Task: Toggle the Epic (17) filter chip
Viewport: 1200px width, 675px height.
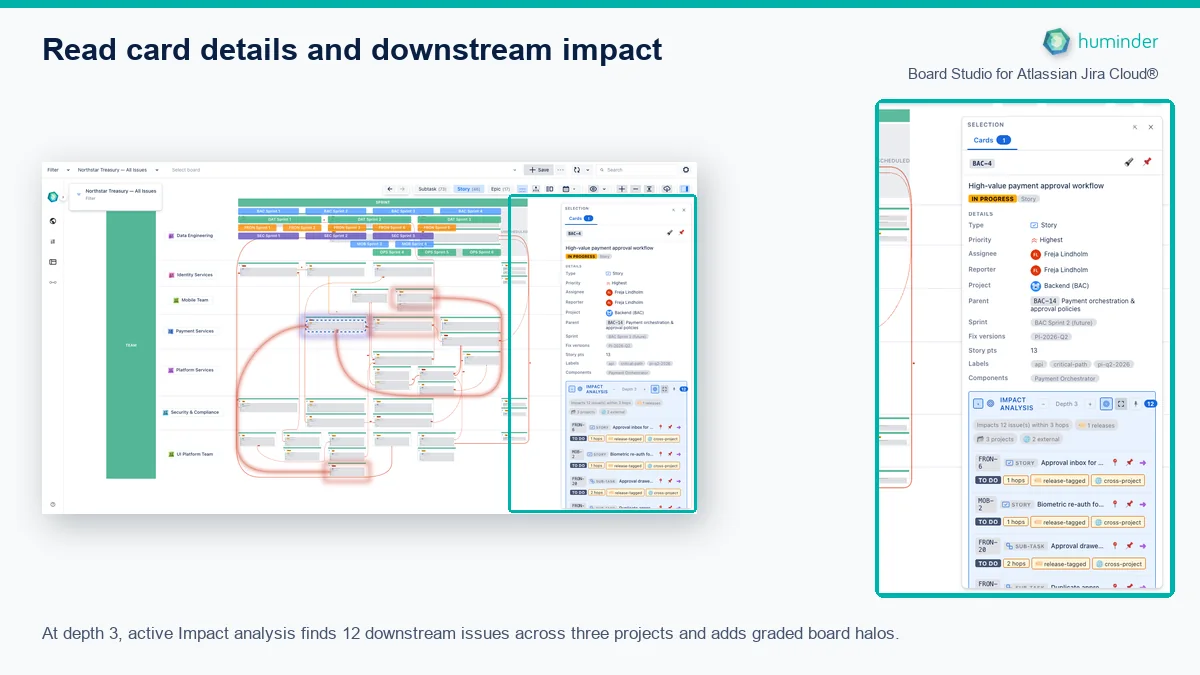Action: coord(500,189)
